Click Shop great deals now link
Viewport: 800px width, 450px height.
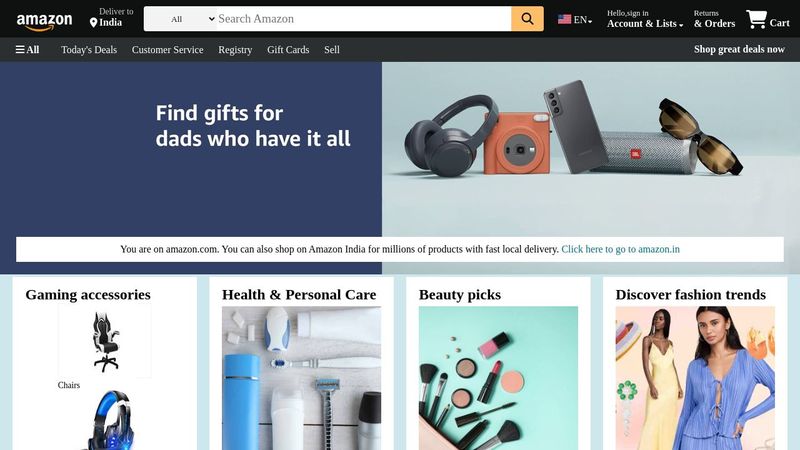coord(739,49)
